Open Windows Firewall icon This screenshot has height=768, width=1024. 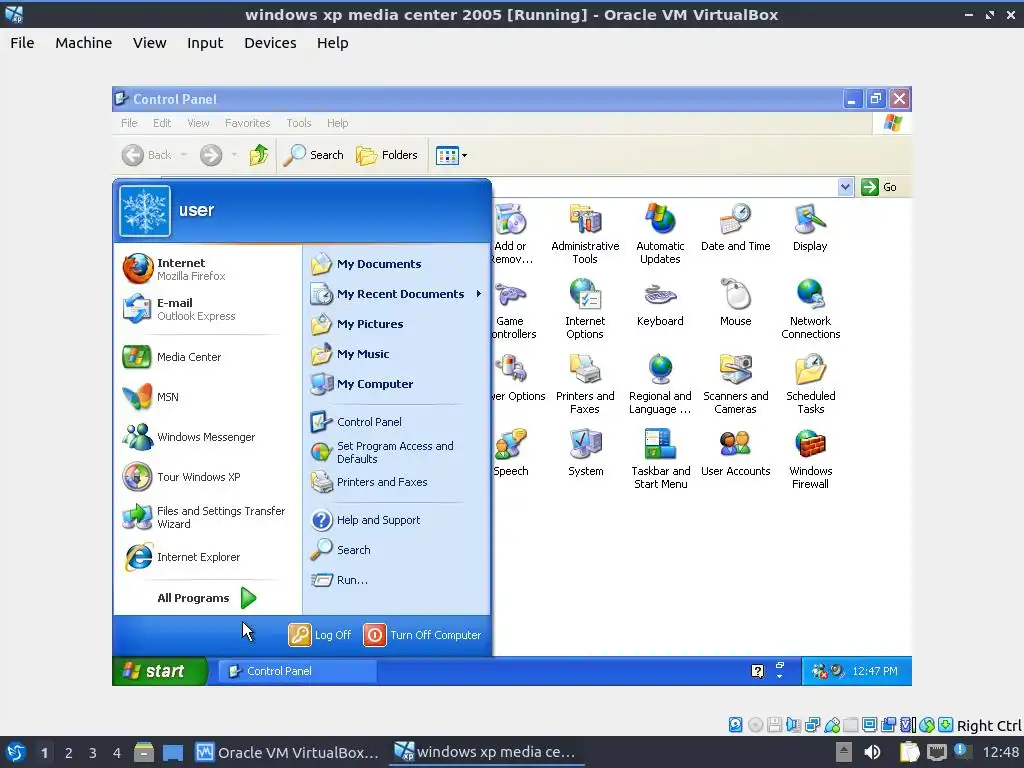coord(810,459)
